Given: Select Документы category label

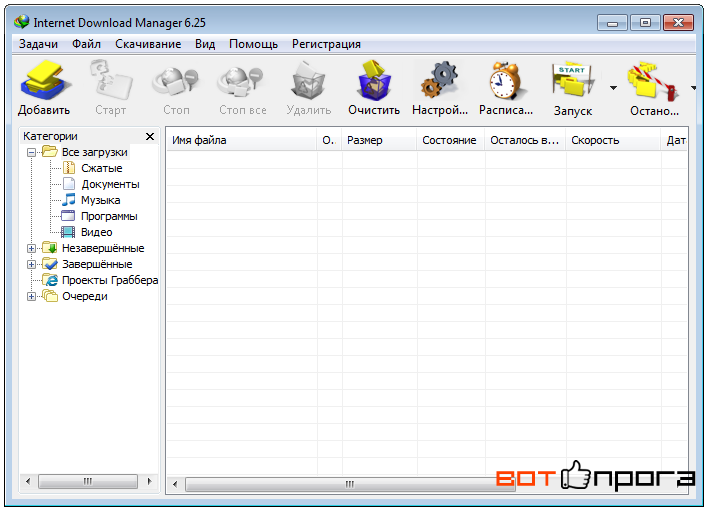Looking at the screenshot, I should click(111, 184).
